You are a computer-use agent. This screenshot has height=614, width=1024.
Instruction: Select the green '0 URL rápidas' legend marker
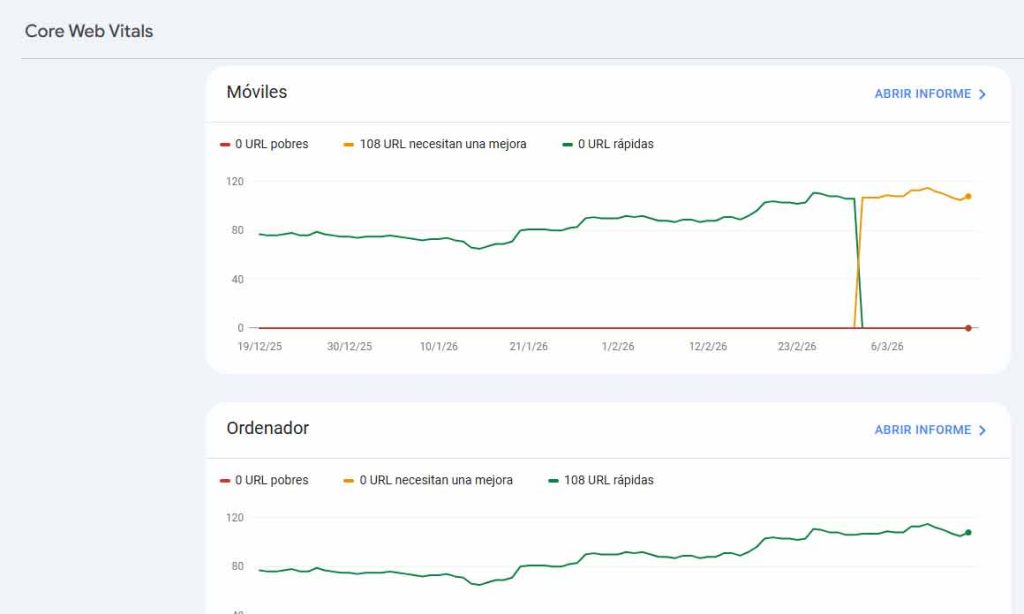point(566,143)
